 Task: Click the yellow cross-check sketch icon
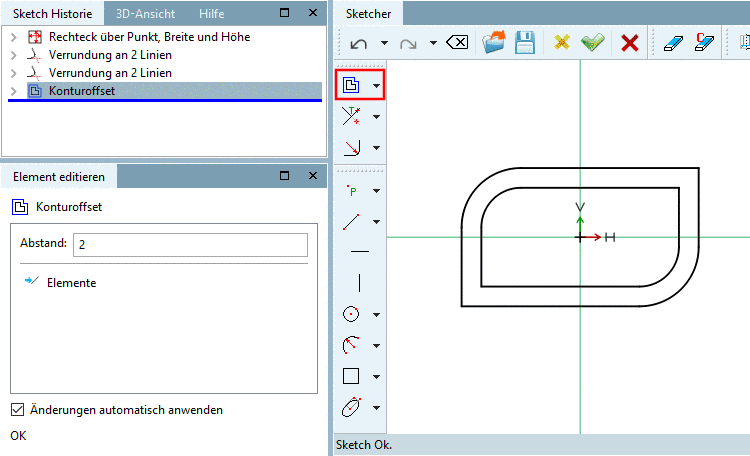point(562,42)
